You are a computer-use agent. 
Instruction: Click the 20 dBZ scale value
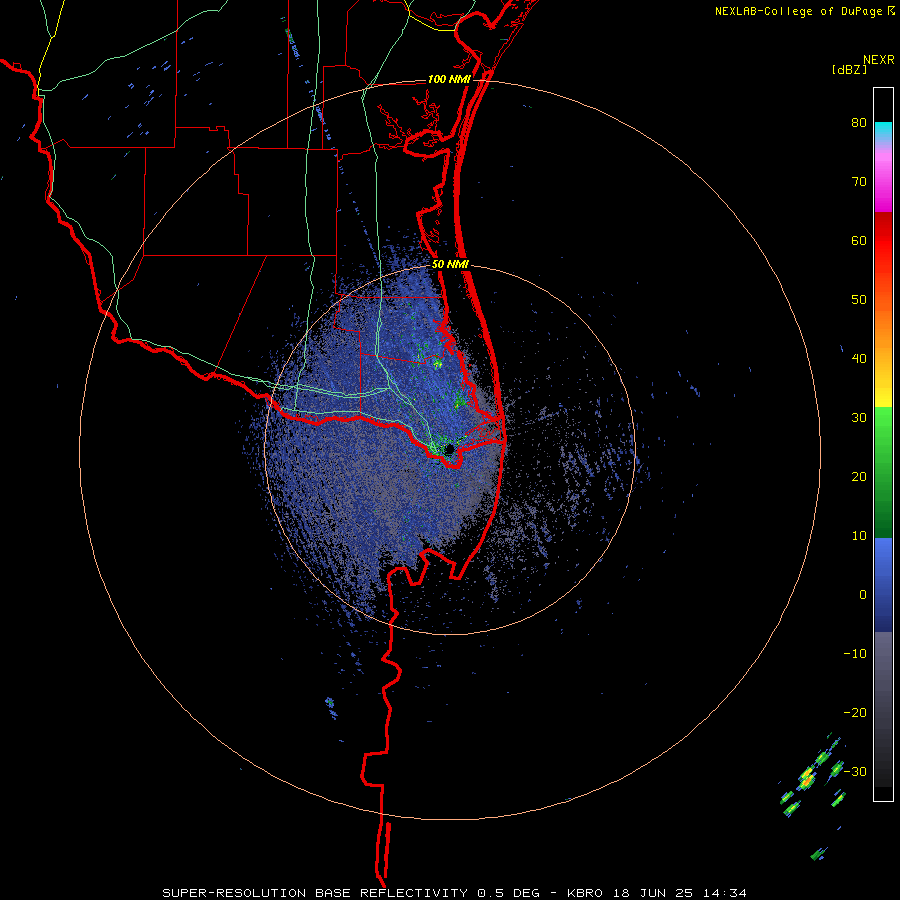tap(859, 476)
